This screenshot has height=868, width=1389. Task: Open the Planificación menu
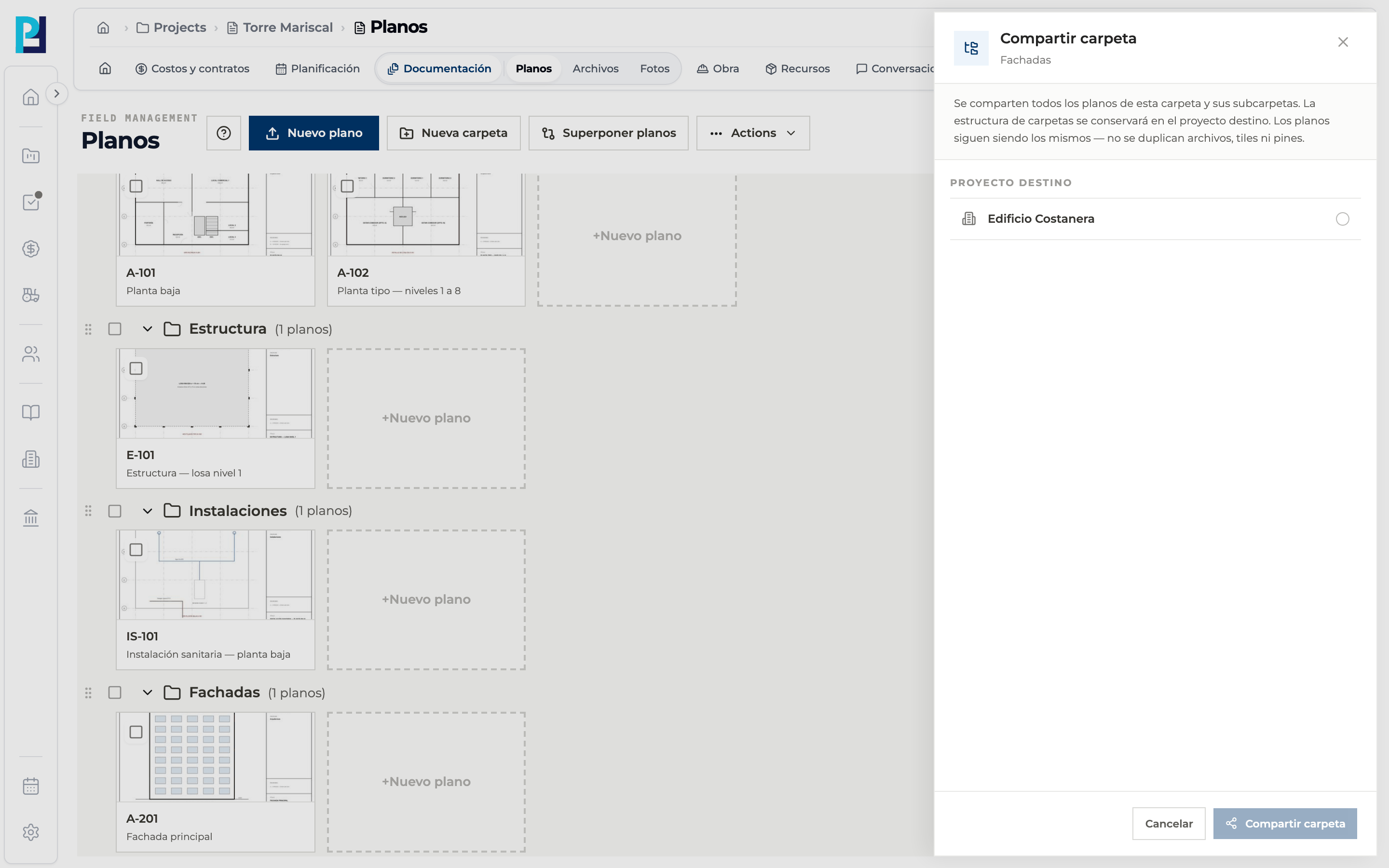click(317, 69)
